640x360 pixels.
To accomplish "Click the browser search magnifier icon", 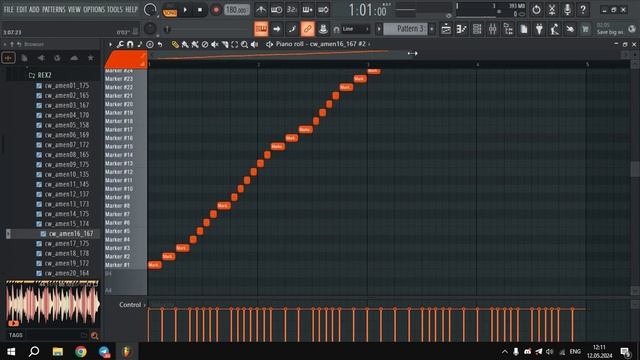I will pyautogui.click(x=95, y=336).
